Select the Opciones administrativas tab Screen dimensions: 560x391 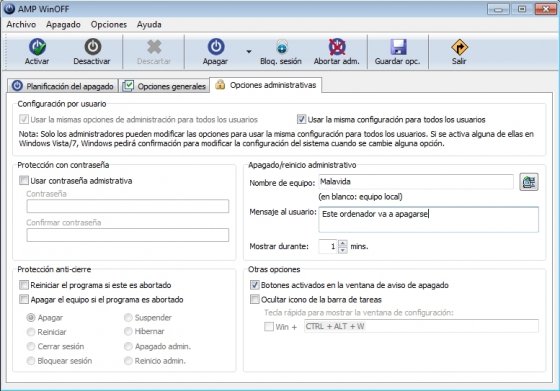tap(266, 85)
